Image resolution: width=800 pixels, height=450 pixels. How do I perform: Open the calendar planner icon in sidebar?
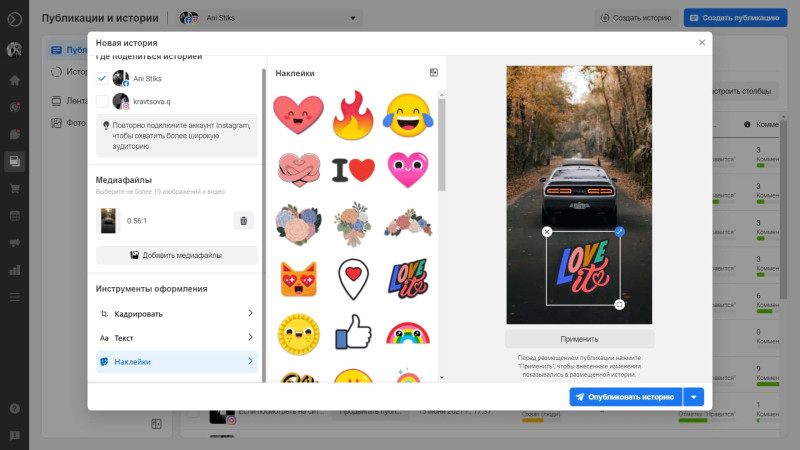tap(15, 215)
